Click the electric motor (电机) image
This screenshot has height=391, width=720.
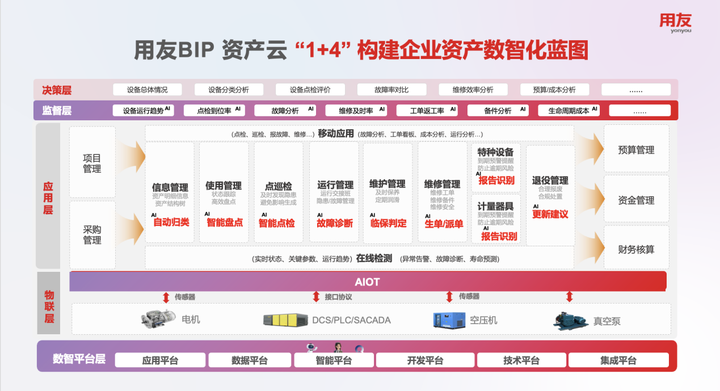[158, 318]
